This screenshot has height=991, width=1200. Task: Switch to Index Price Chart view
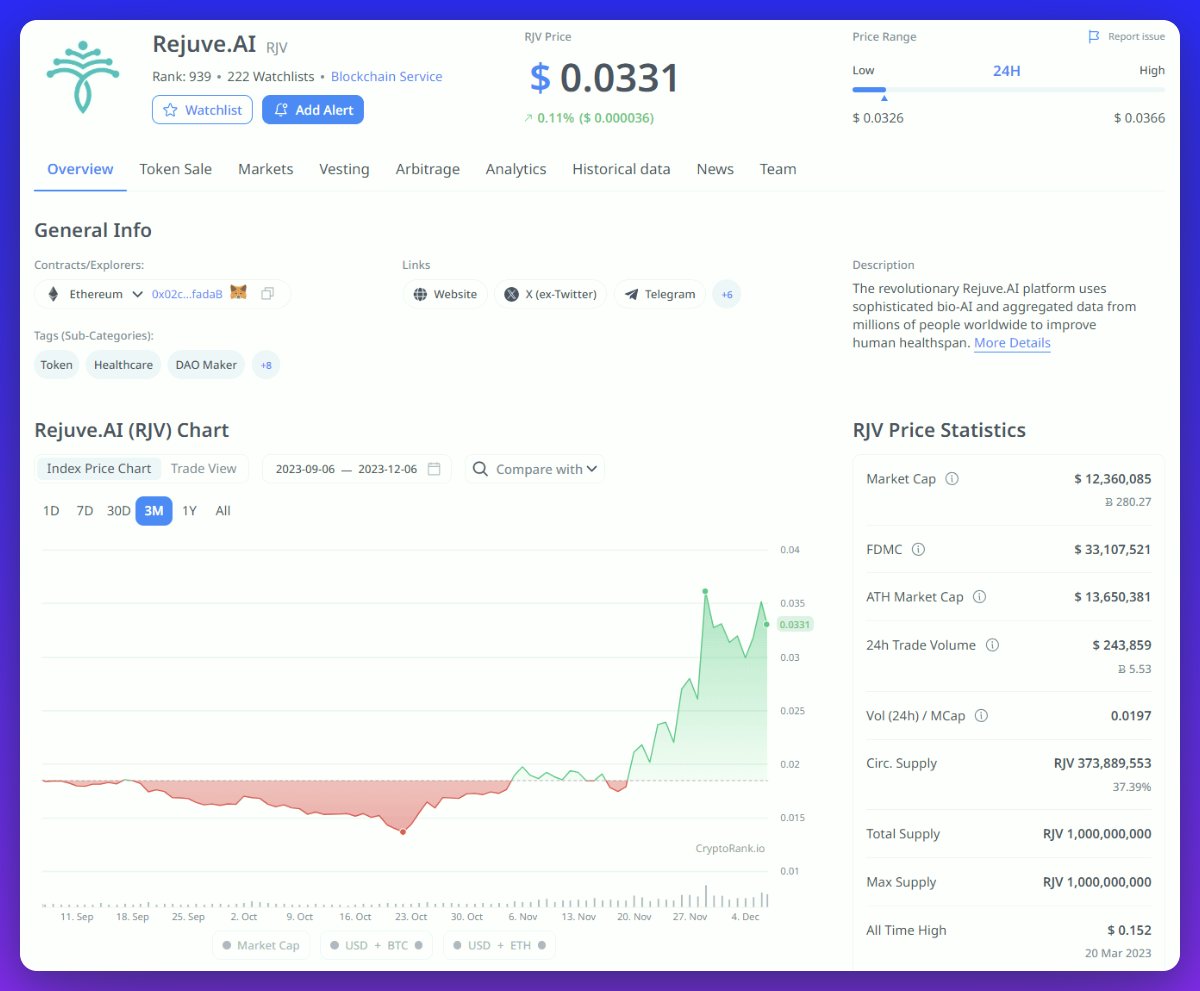(99, 468)
